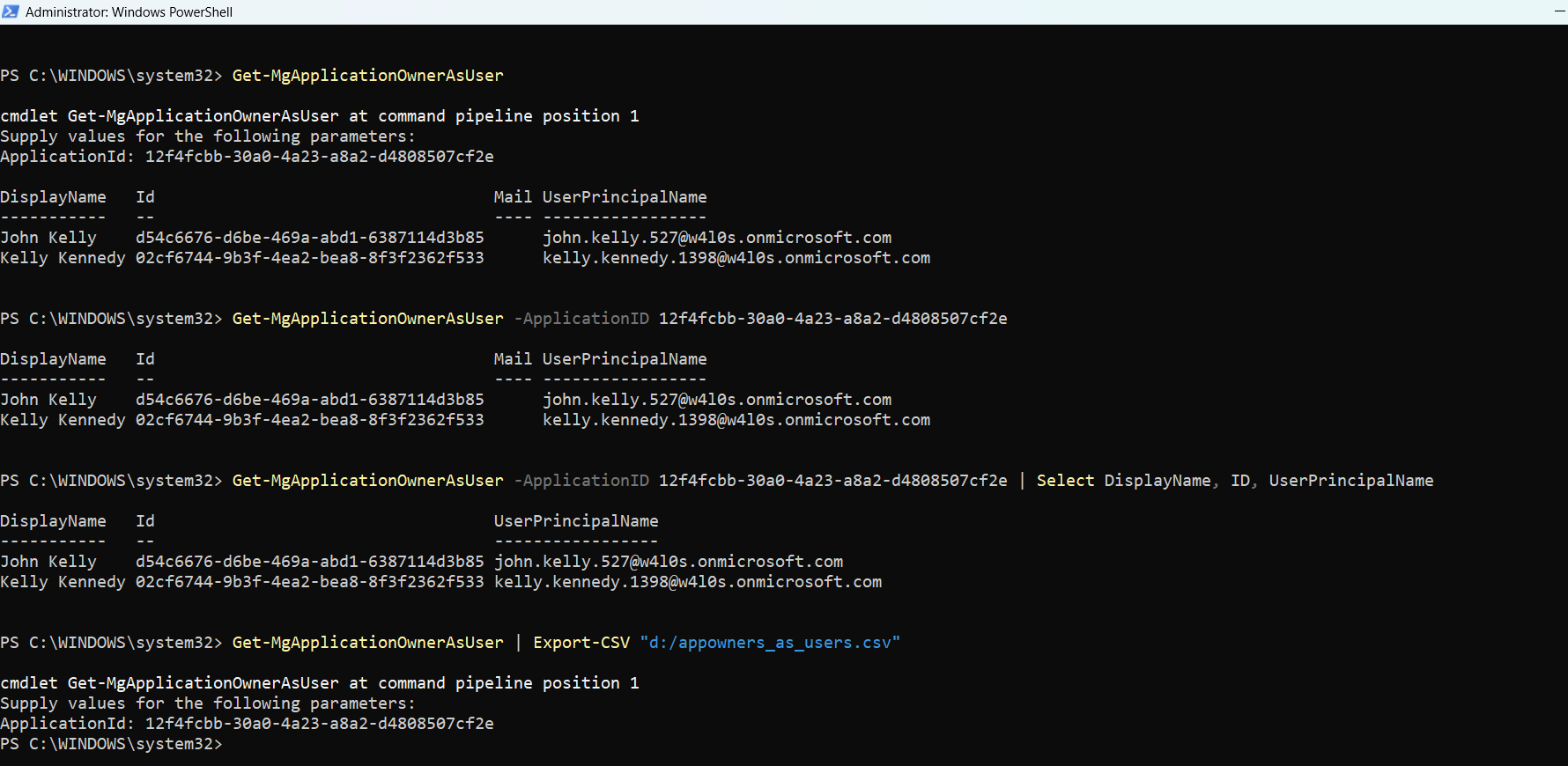This screenshot has width=1568, height=766.
Task: Click the 'Administrator: Windows PowerShell' window title
Action: click(129, 12)
